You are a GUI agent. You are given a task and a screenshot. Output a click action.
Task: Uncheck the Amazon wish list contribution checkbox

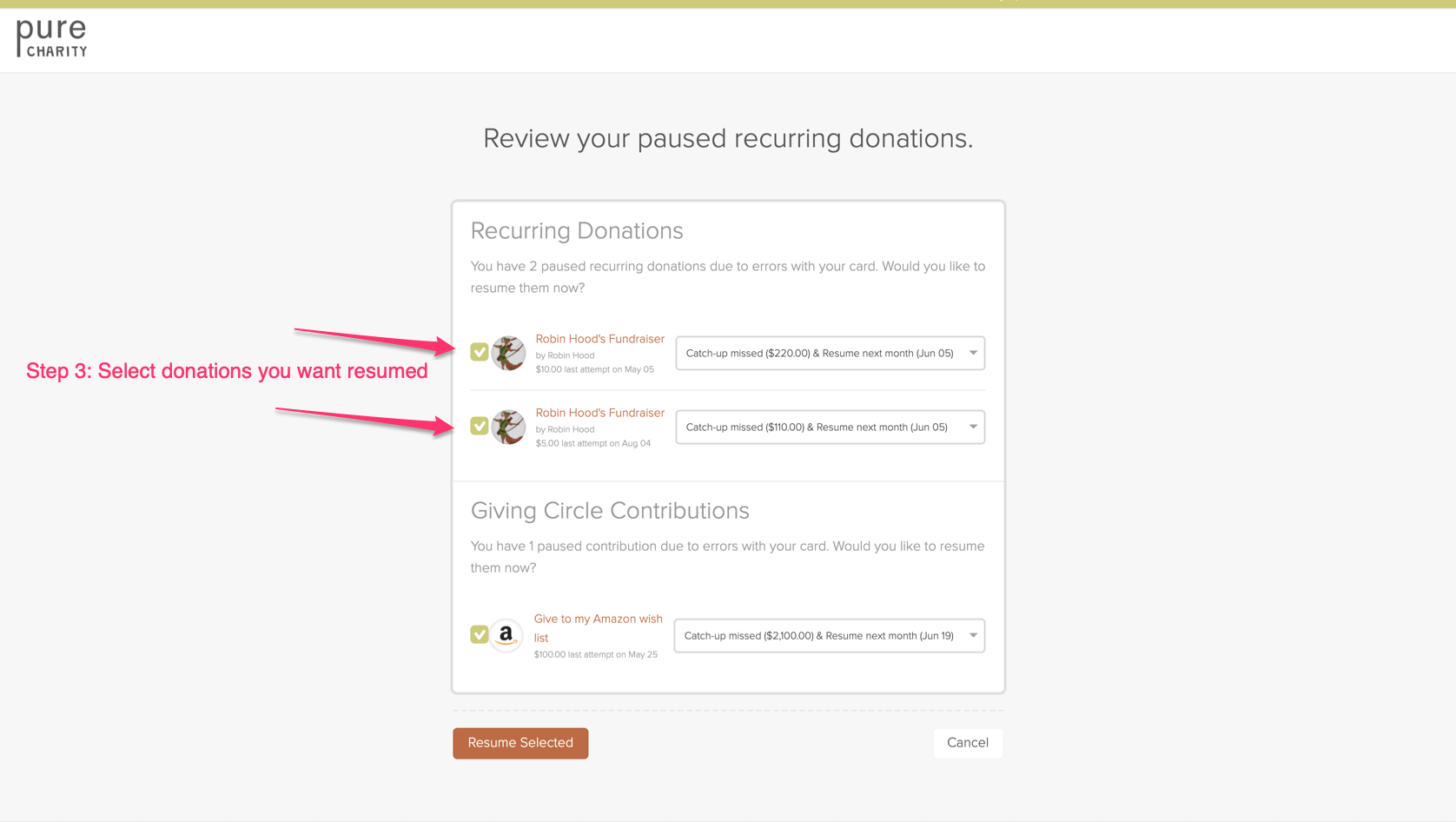[x=480, y=634]
